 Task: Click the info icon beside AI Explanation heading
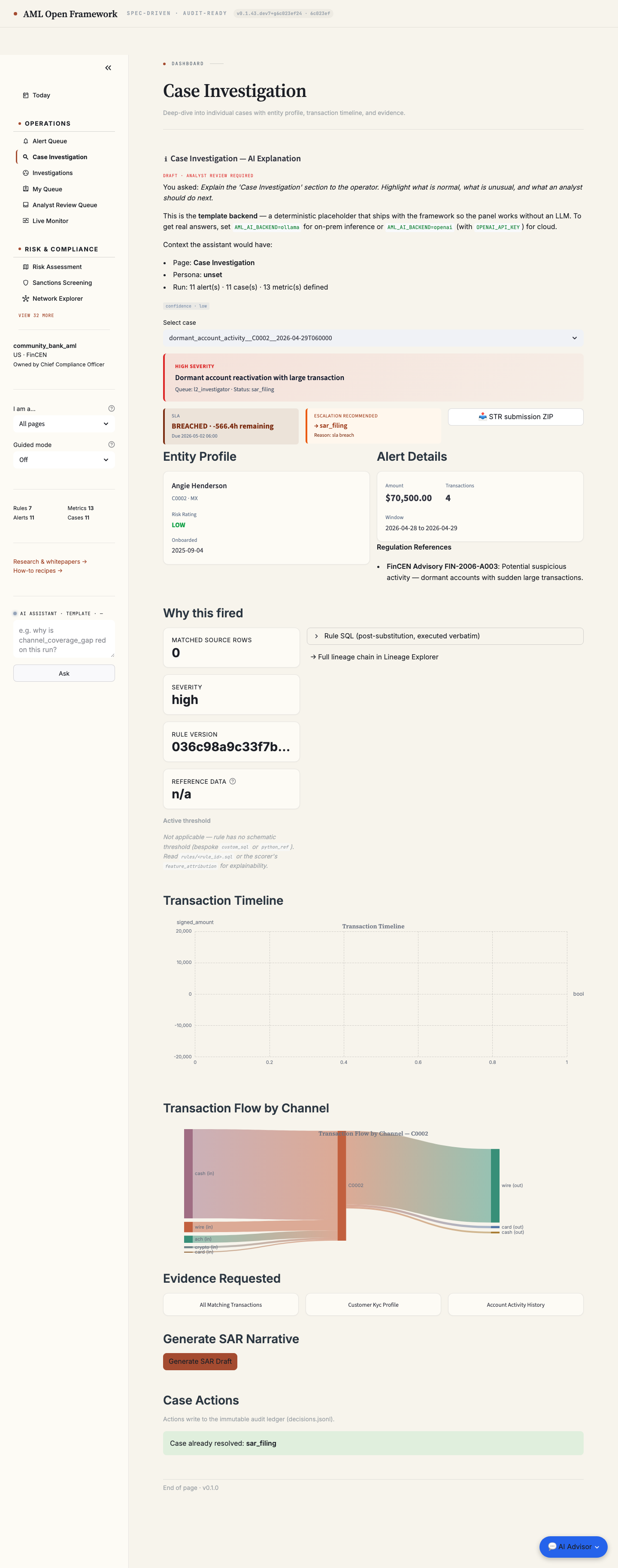(166, 159)
